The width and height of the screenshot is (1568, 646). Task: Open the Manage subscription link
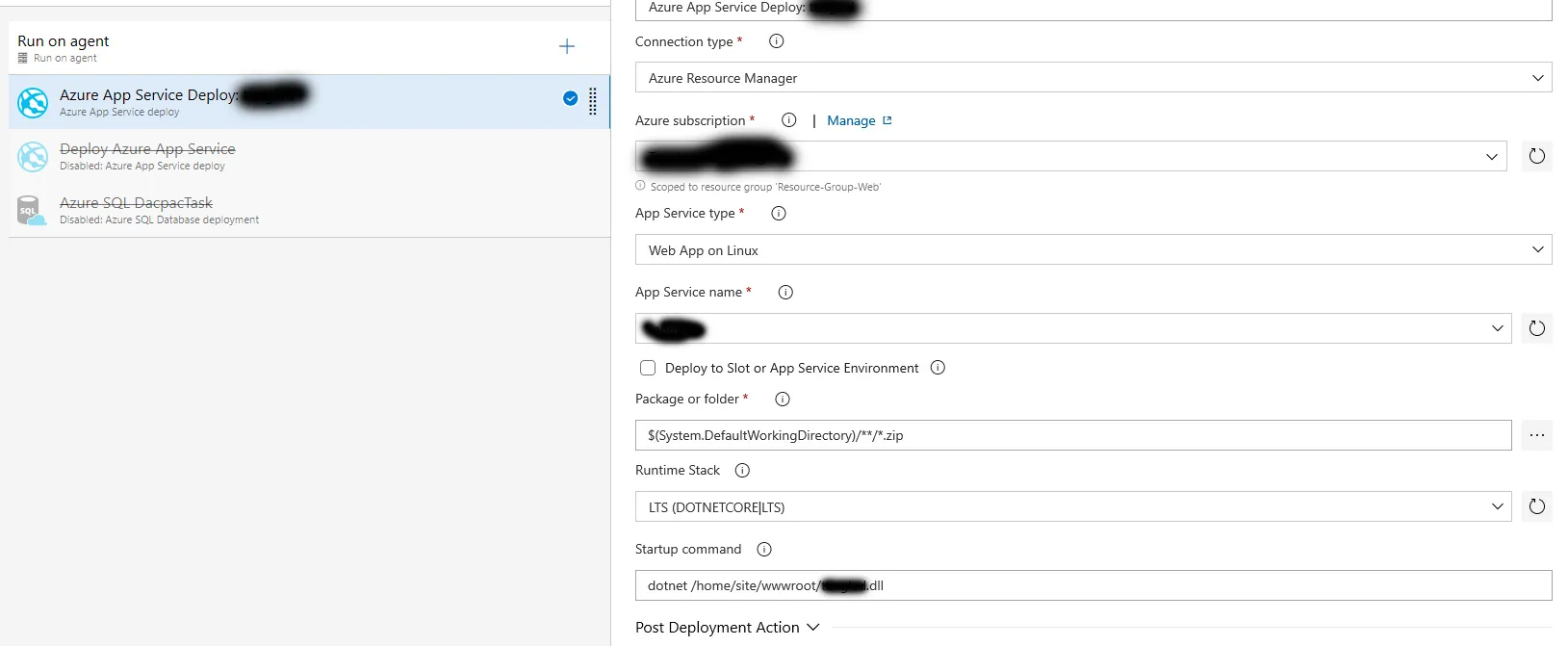(859, 120)
